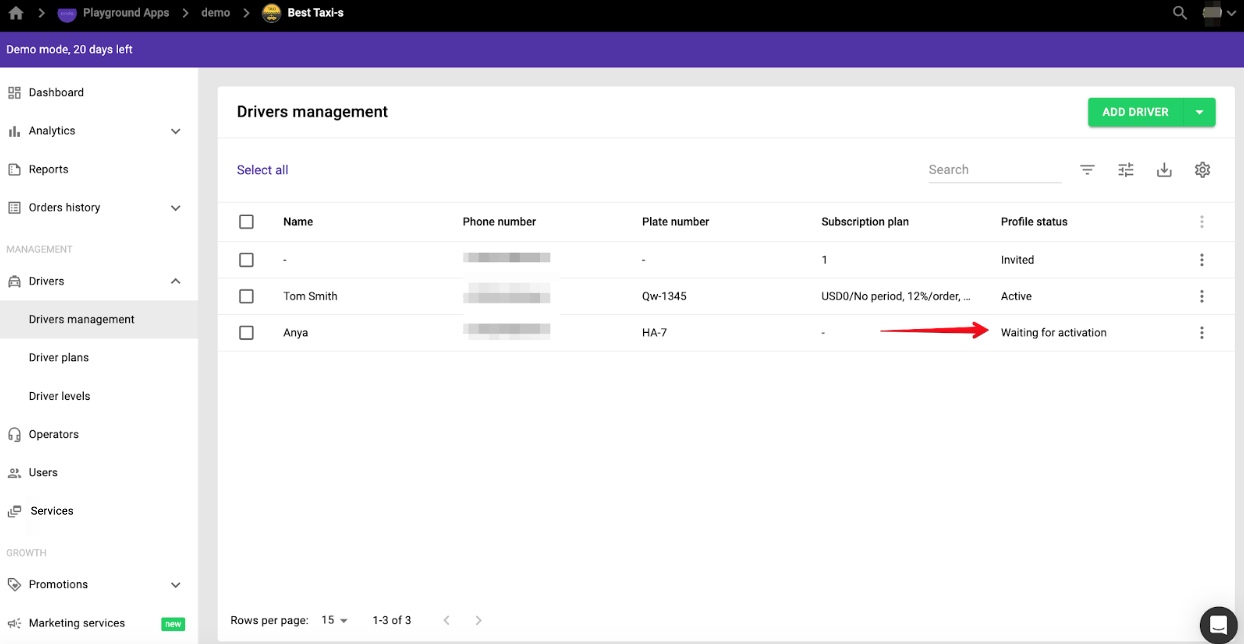The image size is (1244, 644).
Task: Expand the Analytics sidebar section
Action: click(x=176, y=131)
